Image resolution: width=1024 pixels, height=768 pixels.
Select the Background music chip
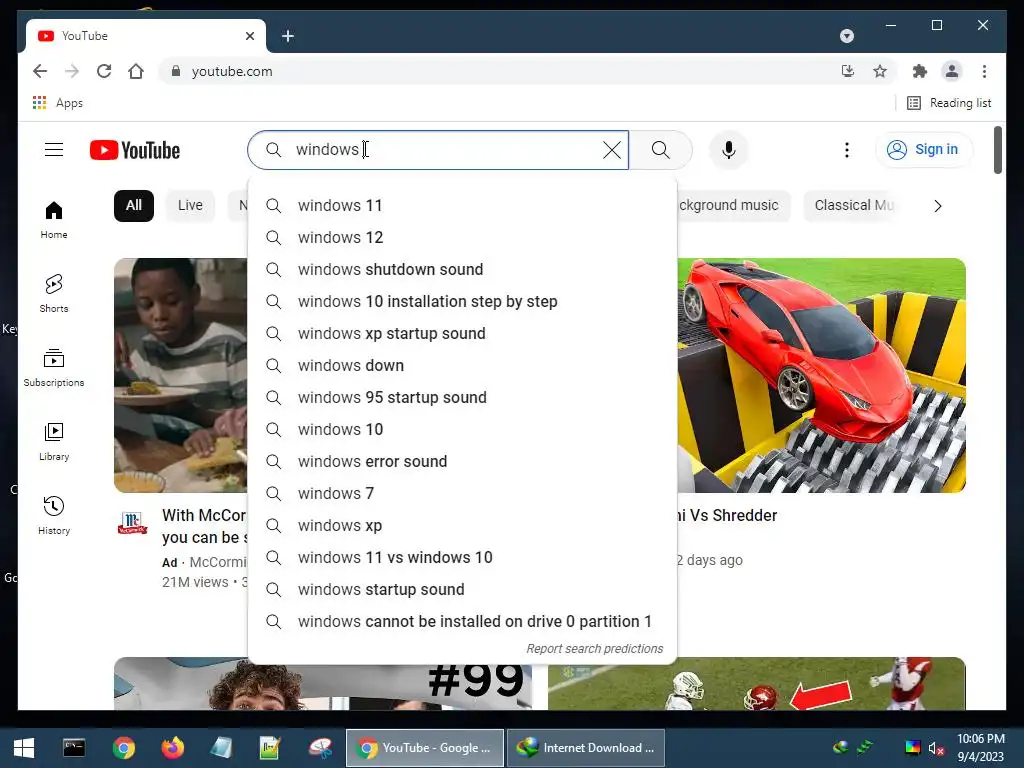click(x=733, y=206)
